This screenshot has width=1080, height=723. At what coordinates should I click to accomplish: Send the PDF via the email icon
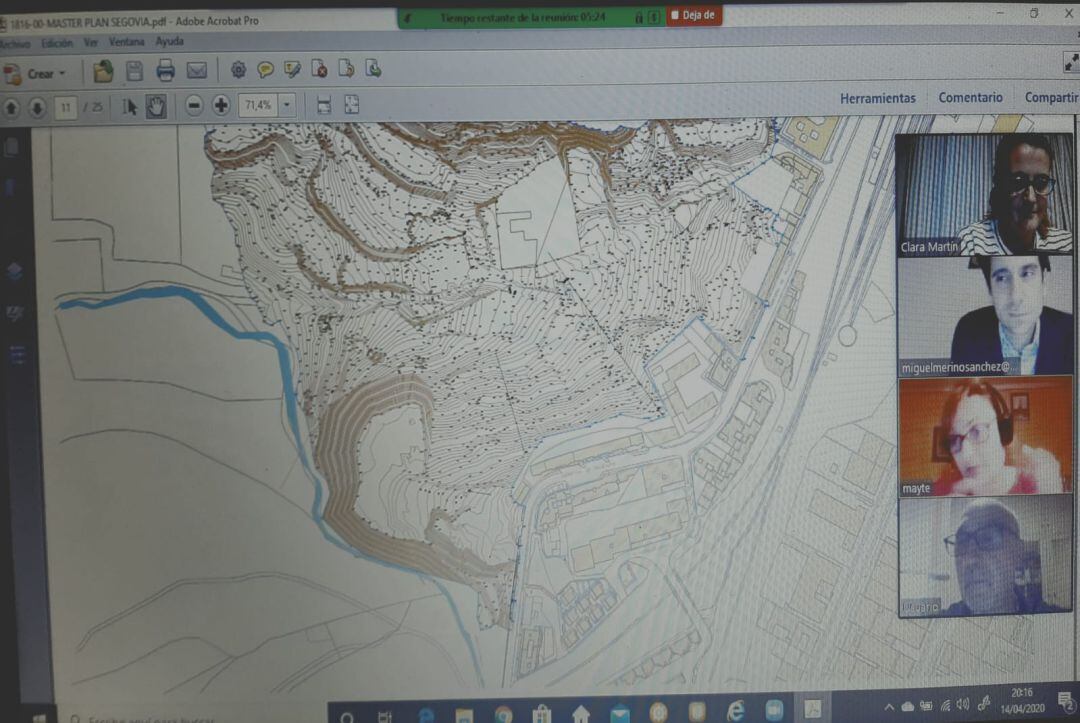tap(196, 70)
